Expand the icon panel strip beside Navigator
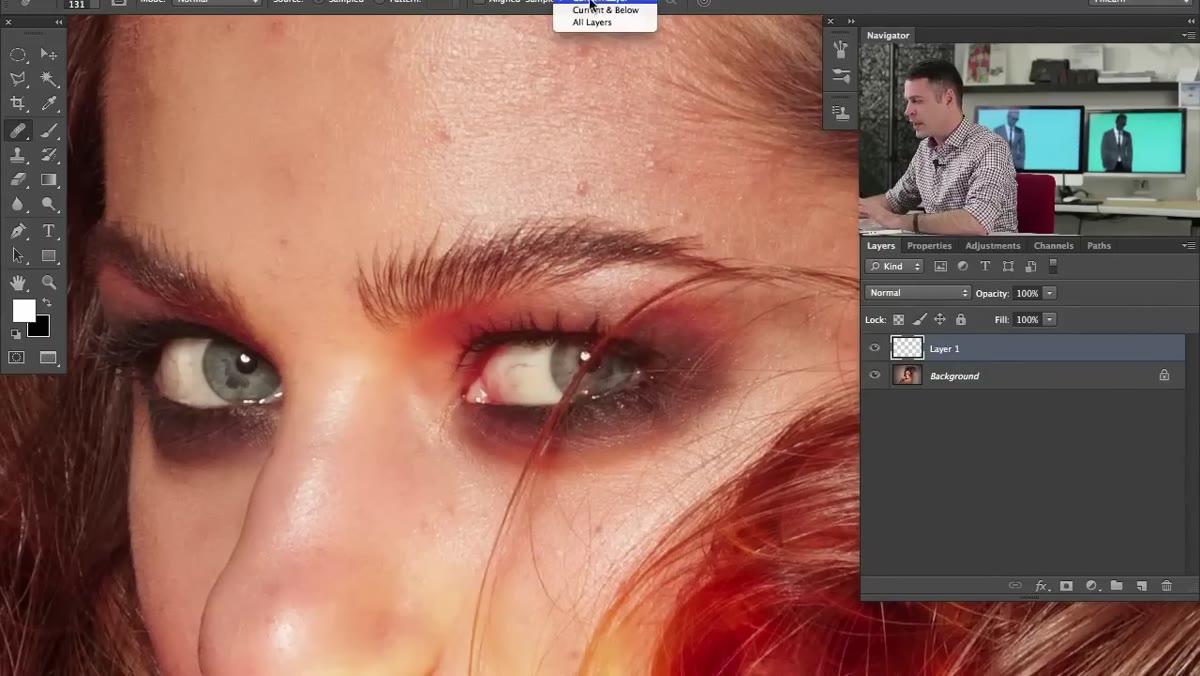Image resolution: width=1200 pixels, height=676 pixels. [851, 21]
